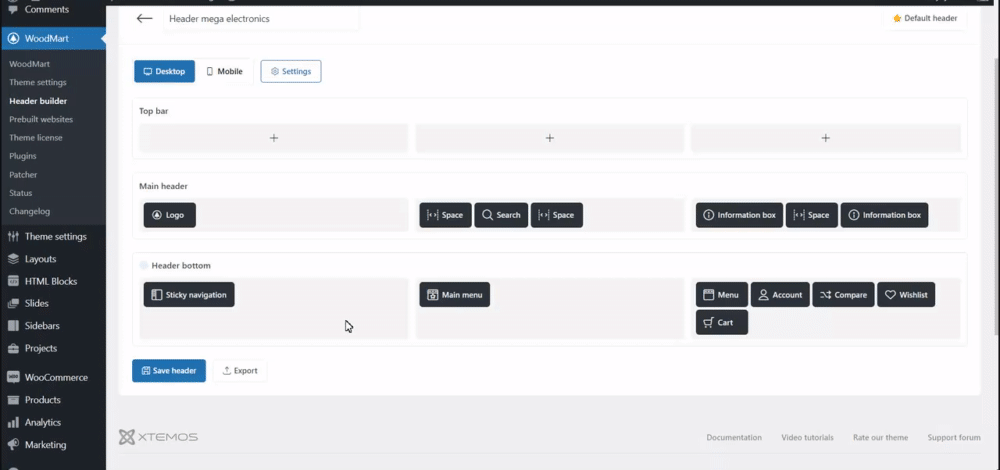
Task: Add element to first Top bar column
Action: click(x=274, y=138)
